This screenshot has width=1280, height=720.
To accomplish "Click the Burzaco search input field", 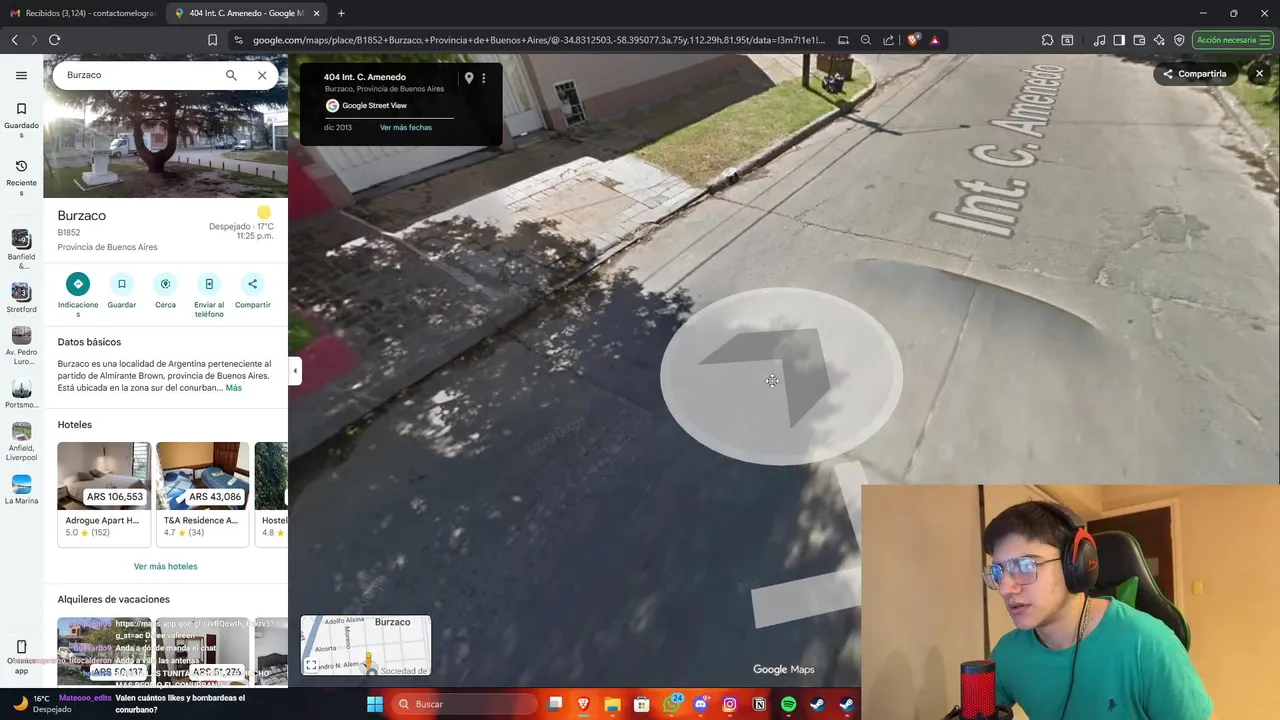I will [x=140, y=75].
